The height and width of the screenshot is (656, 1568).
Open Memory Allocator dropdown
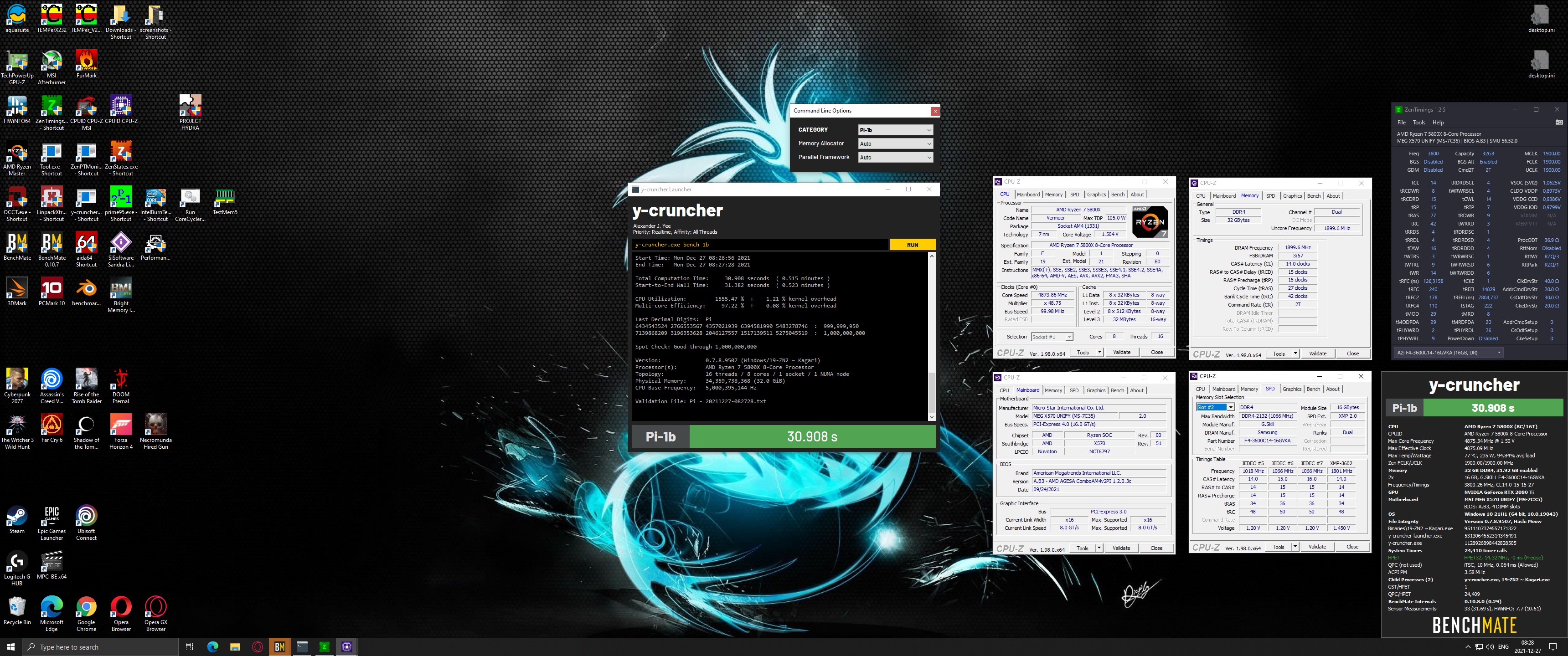pyautogui.click(x=895, y=143)
